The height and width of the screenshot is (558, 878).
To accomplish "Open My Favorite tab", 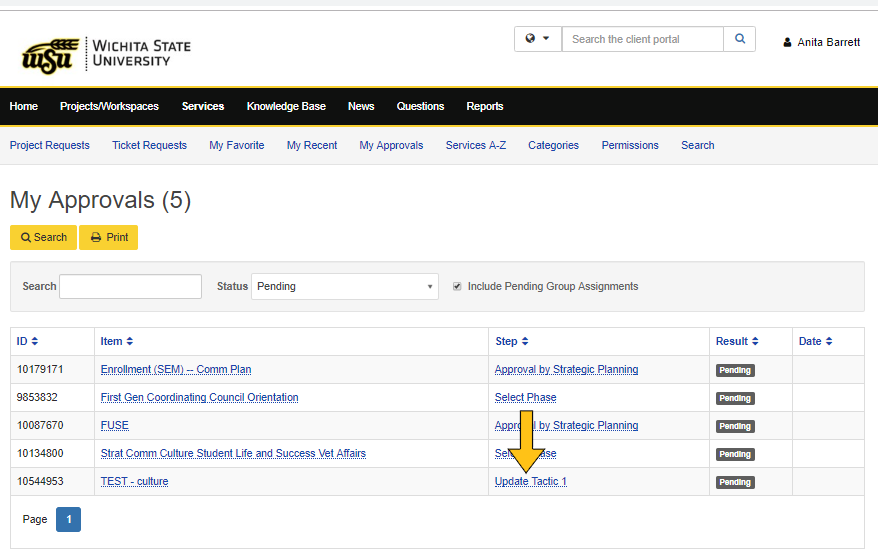I will [237, 146].
